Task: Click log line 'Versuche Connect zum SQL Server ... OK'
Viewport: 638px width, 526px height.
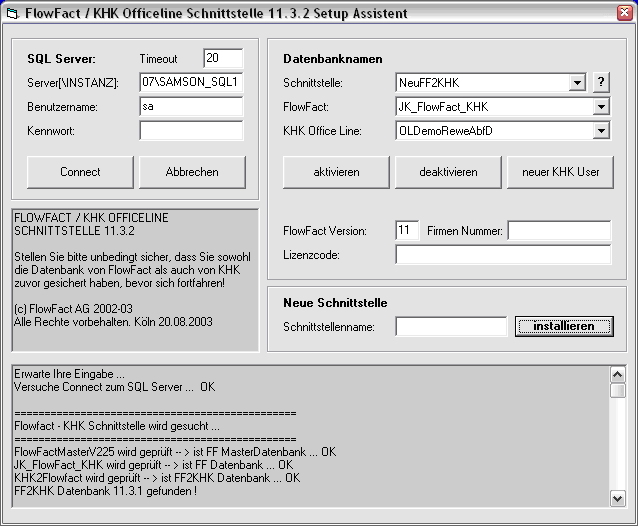Action: pos(114,387)
